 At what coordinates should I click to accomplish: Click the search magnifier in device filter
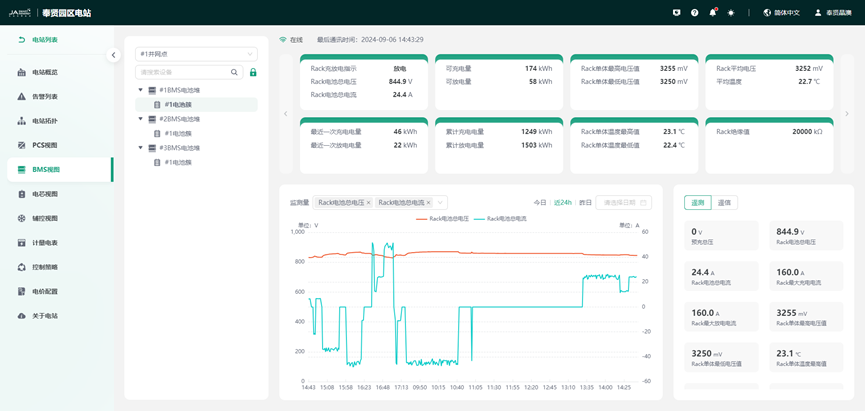[235, 73]
